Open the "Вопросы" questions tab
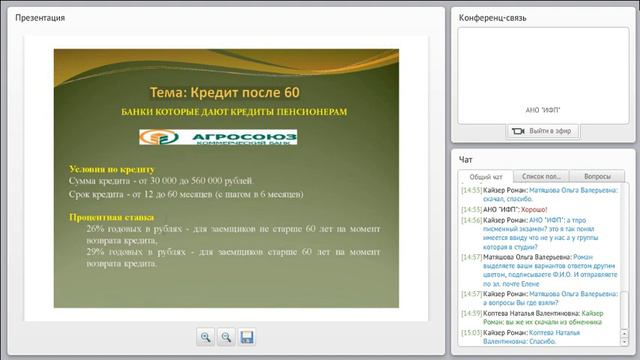The image size is (640, 360). tap(597, 176)
